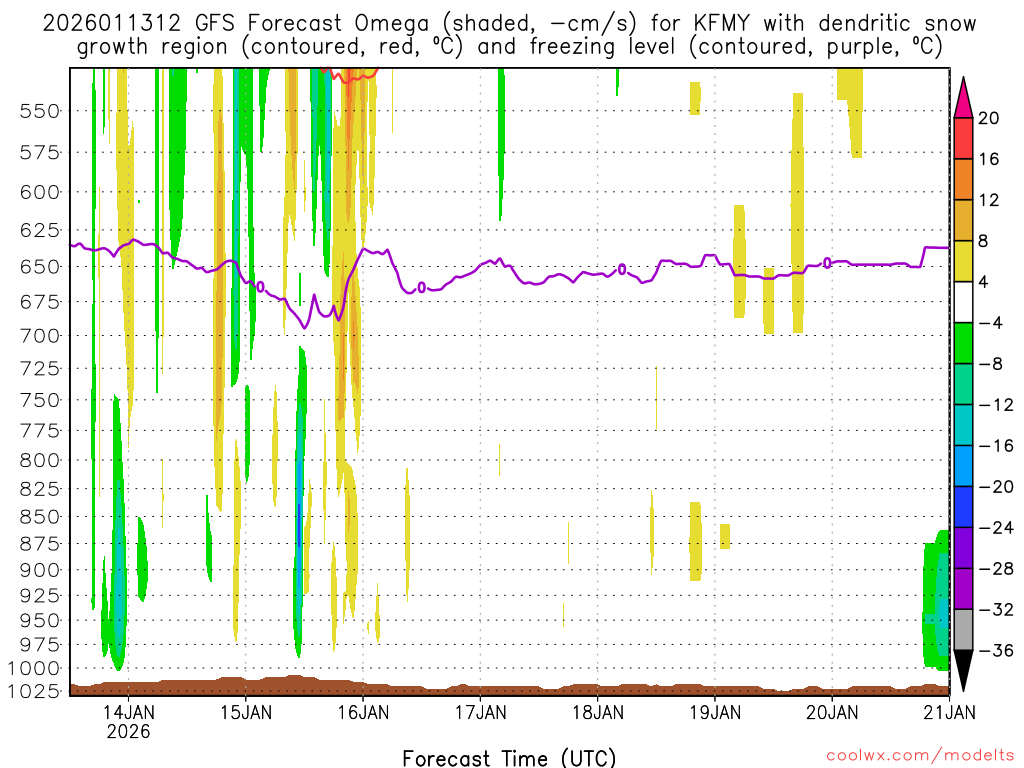
Task: Click the red 16-to-20 colorbar segment
Action: [x=963, y=138]
